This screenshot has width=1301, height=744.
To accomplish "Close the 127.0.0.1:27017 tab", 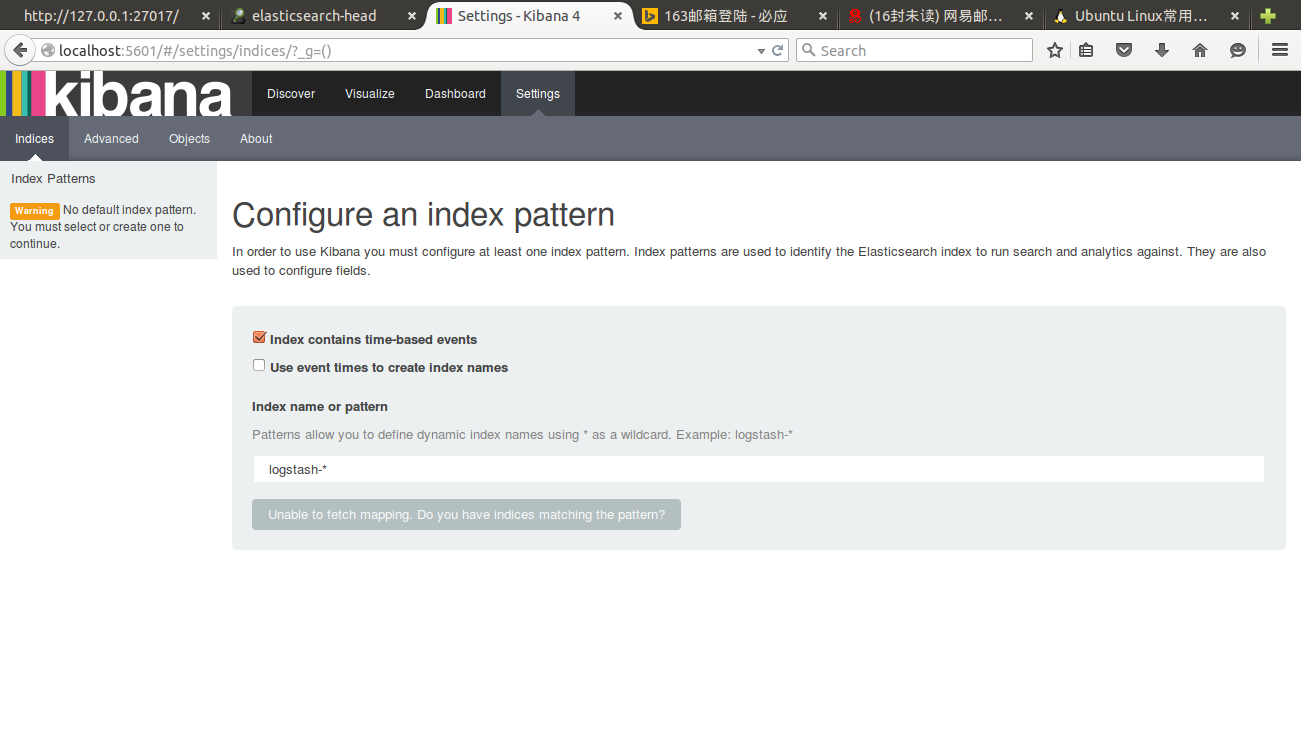I will tap(205, 16).
